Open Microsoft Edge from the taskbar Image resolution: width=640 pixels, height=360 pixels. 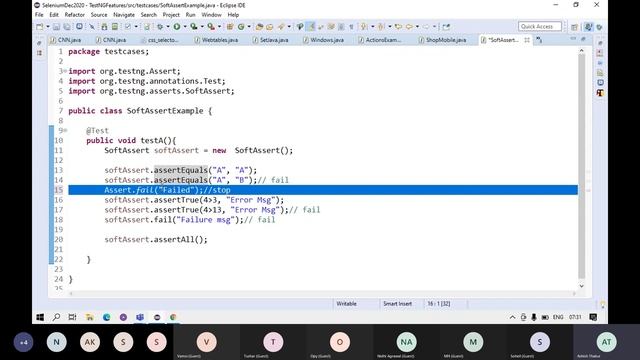pyautogui.click(x=107, y=317)
